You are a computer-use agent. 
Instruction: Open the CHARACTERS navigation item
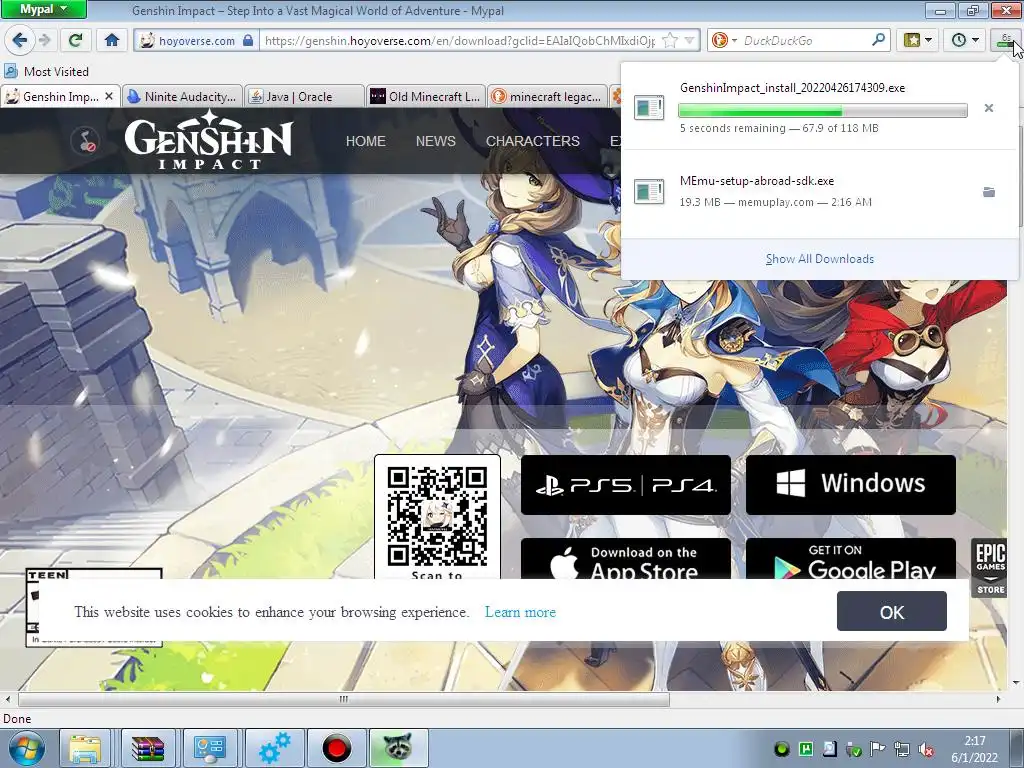click(x=532, y=141)
